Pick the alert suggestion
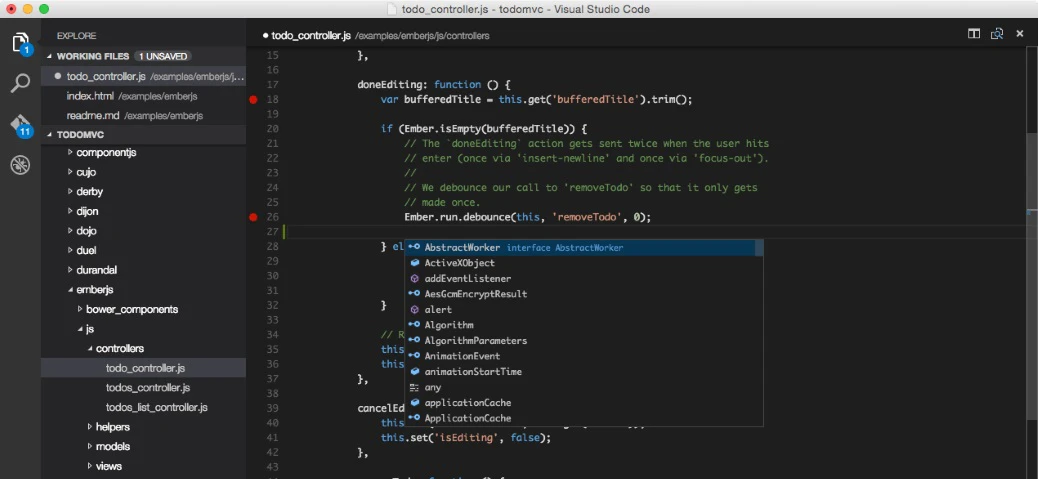The image size is (1038, 479). [438, 310]
